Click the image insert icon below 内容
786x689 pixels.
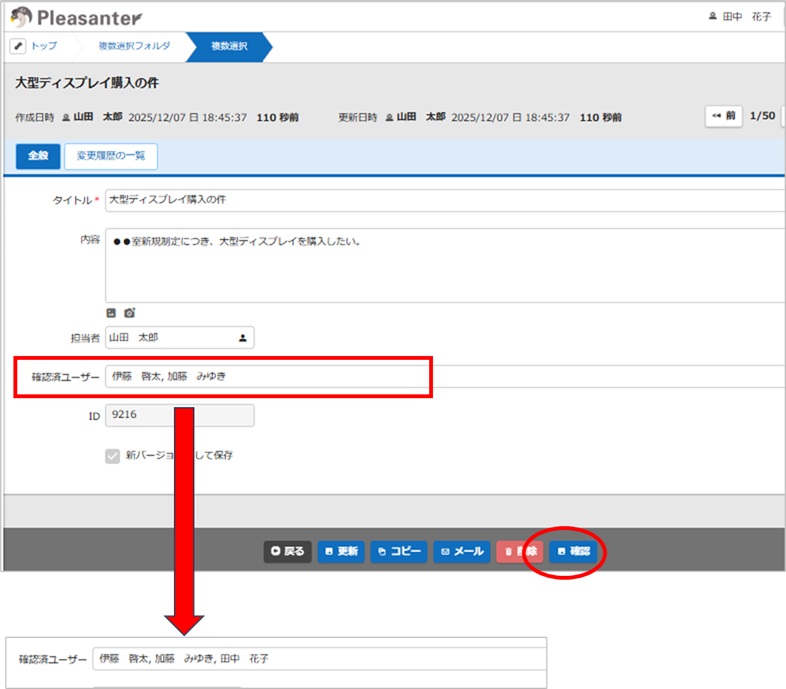[112, 312]
